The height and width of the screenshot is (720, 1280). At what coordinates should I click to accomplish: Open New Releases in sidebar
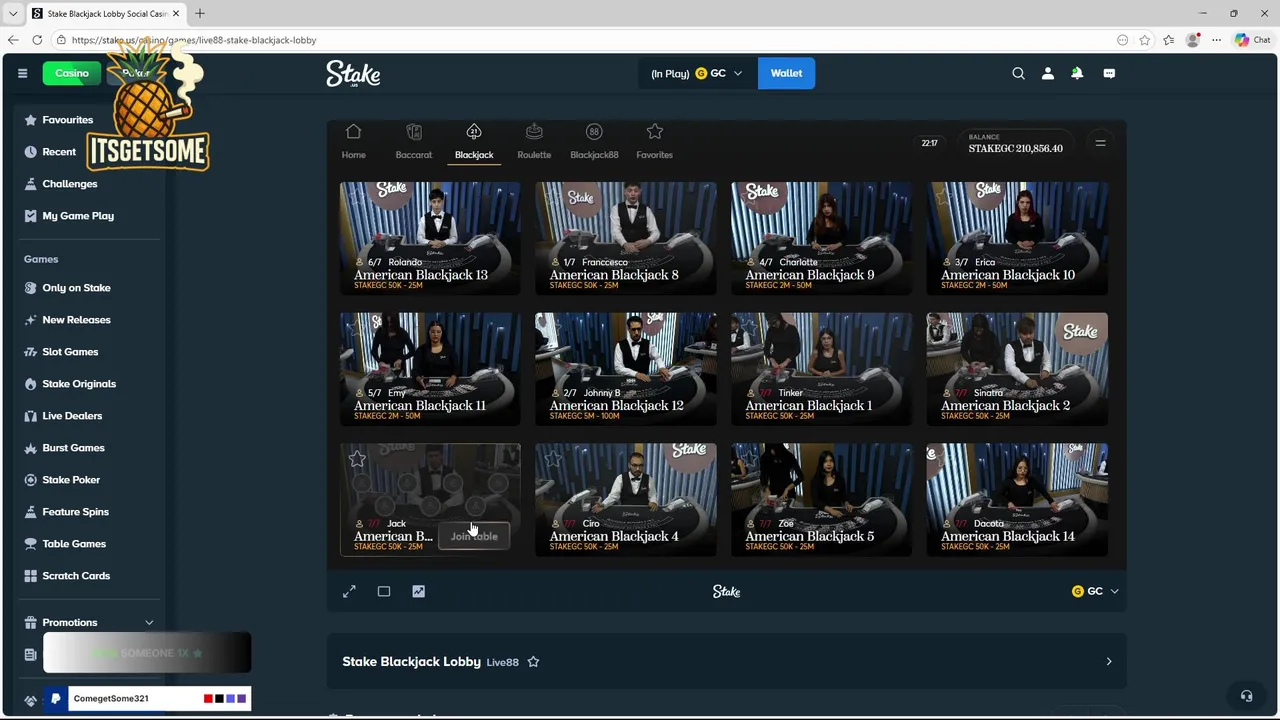coord(76,320)
